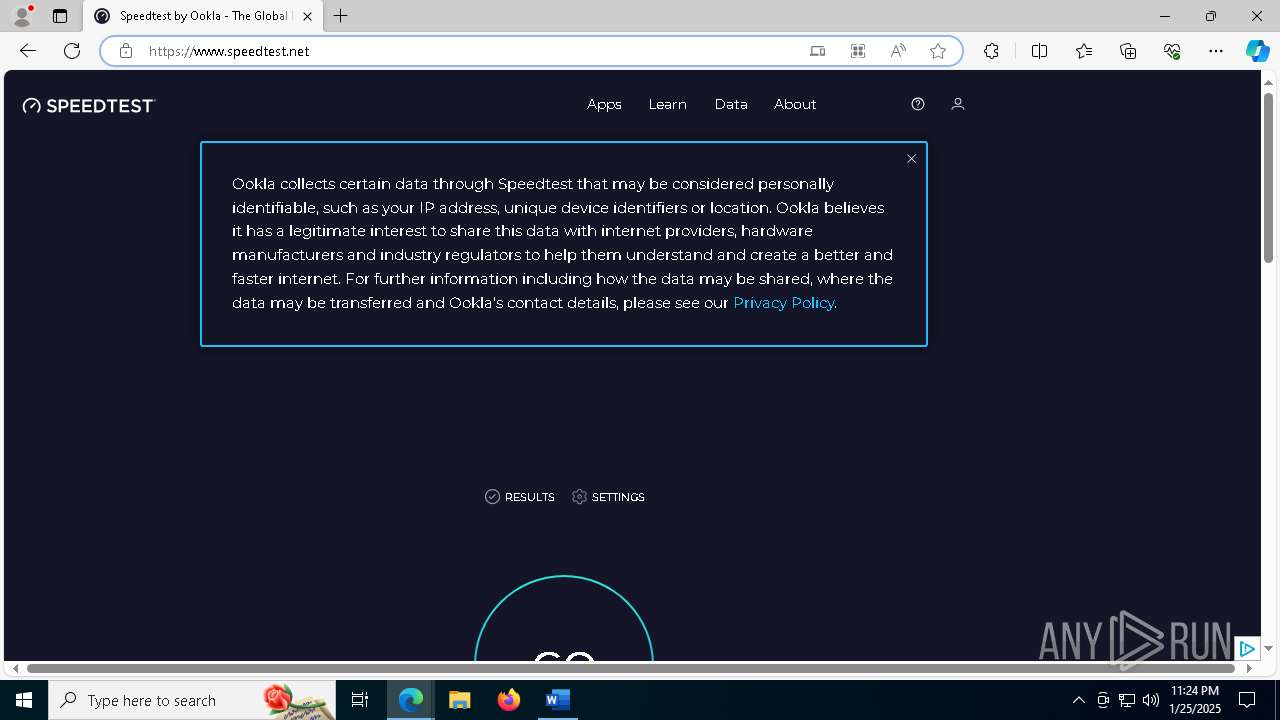Go back in the browser
Image resolution: width=1280 pixels, height=720 pixels.
(x=28, y=51)
